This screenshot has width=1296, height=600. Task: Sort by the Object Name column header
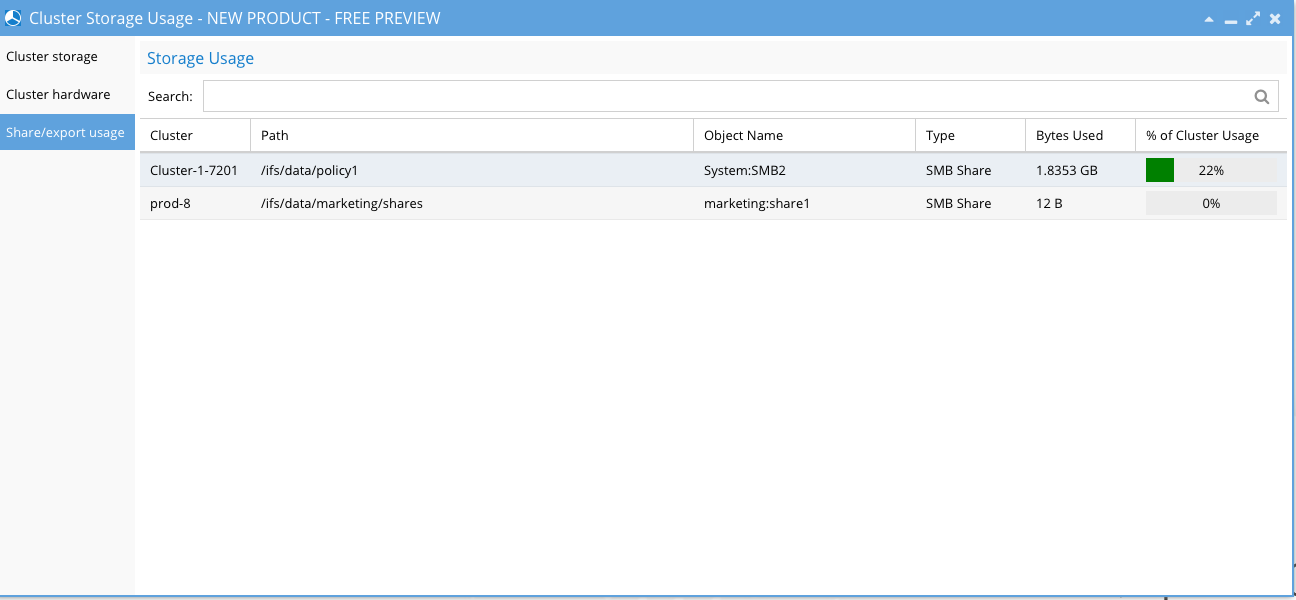tap(805, 136)
